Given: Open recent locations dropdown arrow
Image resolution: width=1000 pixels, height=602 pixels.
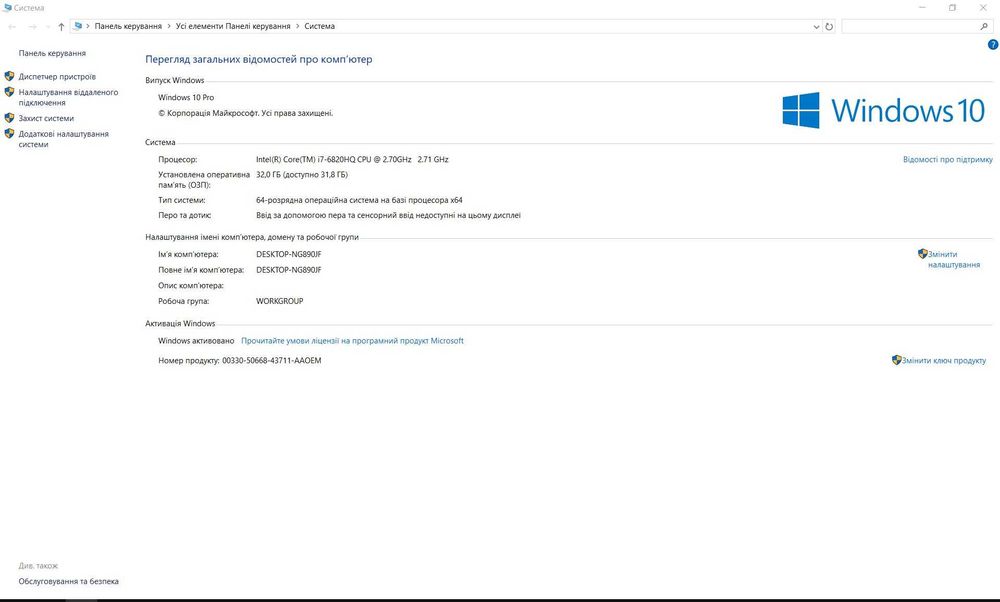Looking at the screenshot, I should [47, 27].
